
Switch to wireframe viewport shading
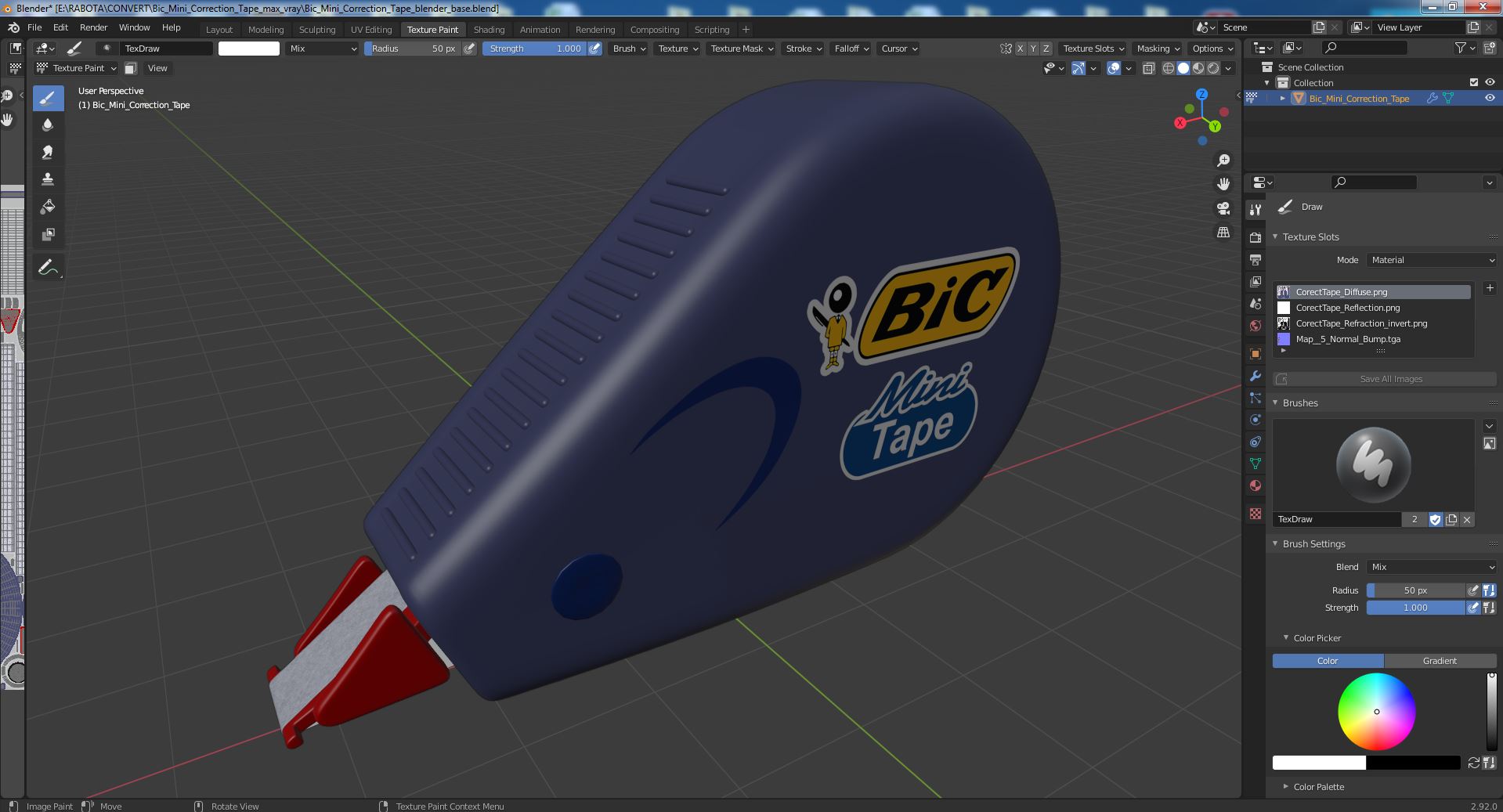(x=1168, y=68)
